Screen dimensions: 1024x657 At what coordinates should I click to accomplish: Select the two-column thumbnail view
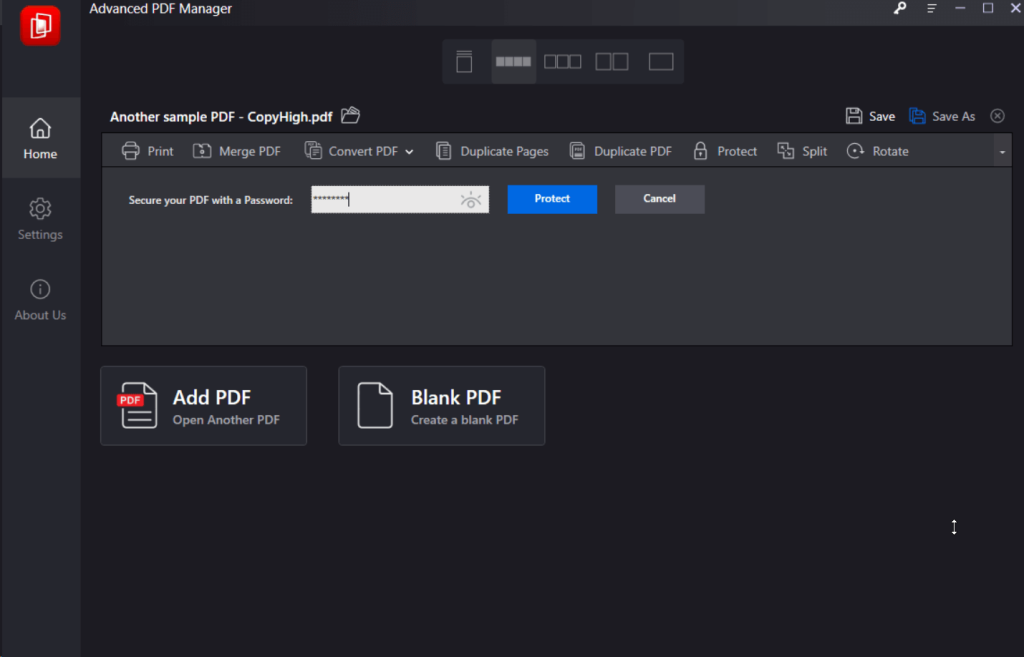tap(612, 61)
